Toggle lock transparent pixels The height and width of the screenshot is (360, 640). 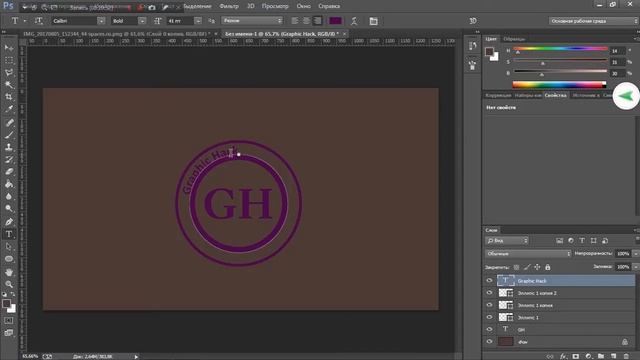click(x=516, y=267)
